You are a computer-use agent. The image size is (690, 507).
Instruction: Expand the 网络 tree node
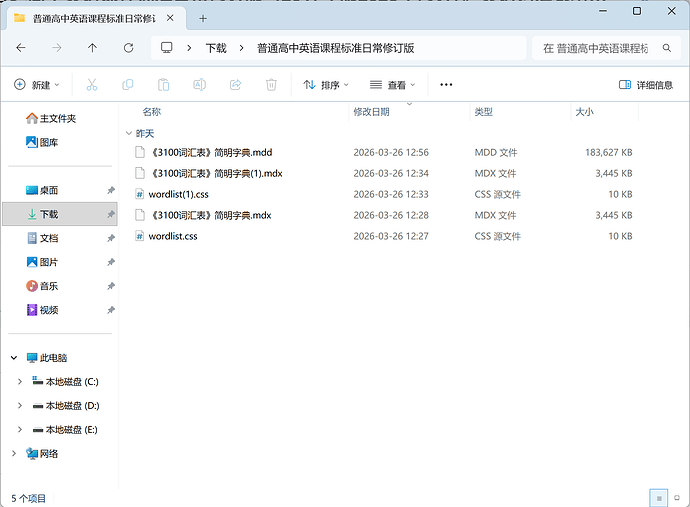(x=14, y=454)
